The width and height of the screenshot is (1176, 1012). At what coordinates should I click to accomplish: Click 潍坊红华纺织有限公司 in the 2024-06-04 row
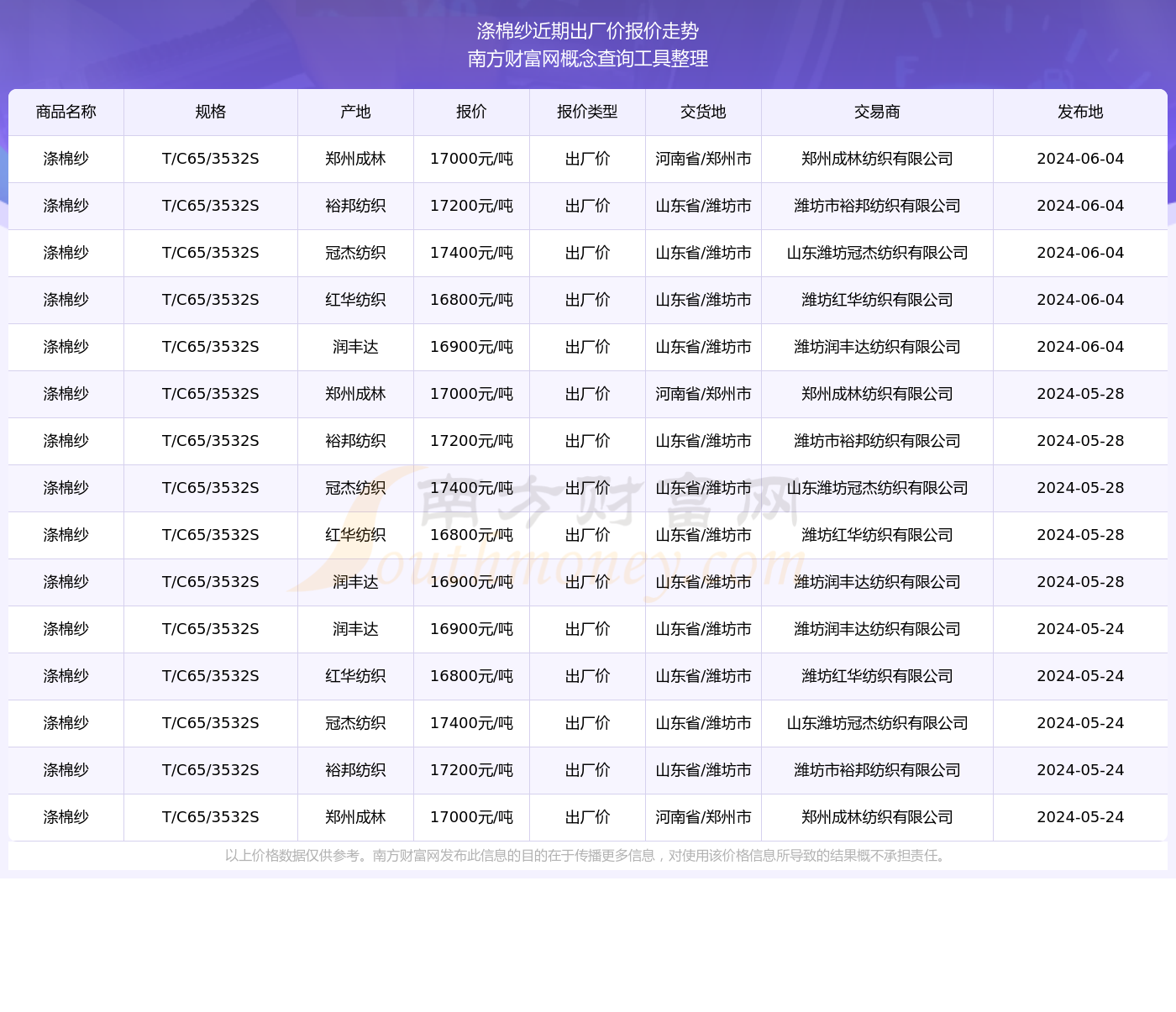tap(877, 300)
